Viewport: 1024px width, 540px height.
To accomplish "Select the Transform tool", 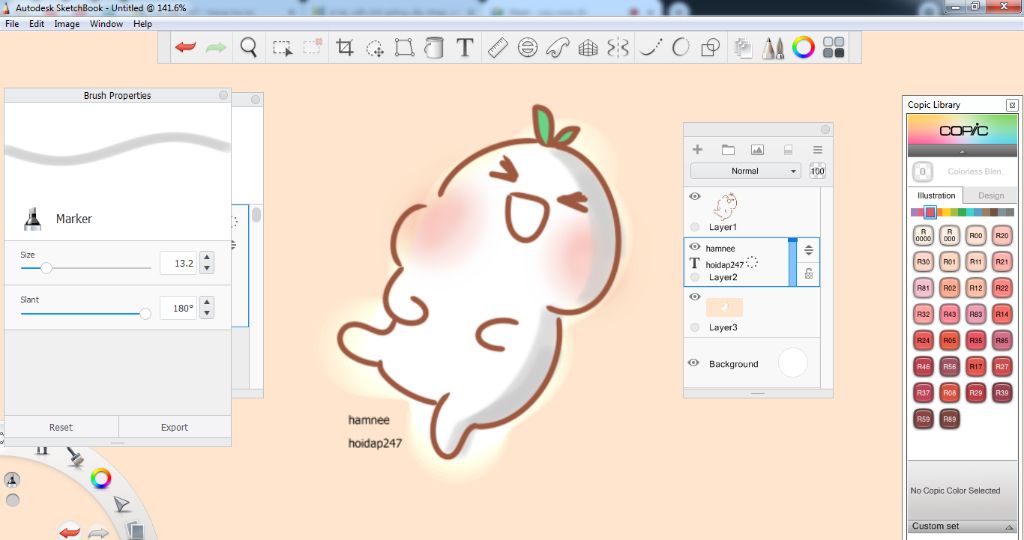I will tap(404, 47).
